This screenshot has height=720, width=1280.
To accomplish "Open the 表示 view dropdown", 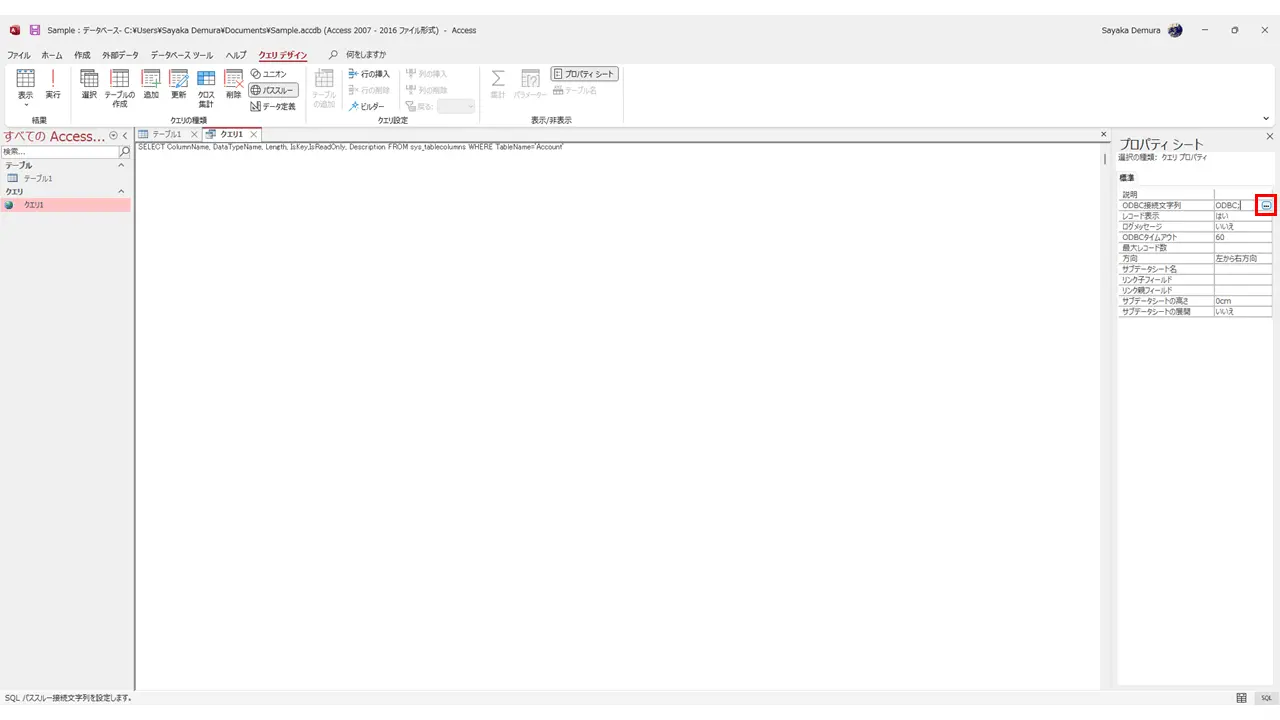I will pyautogui.click(x=25, y=98).
